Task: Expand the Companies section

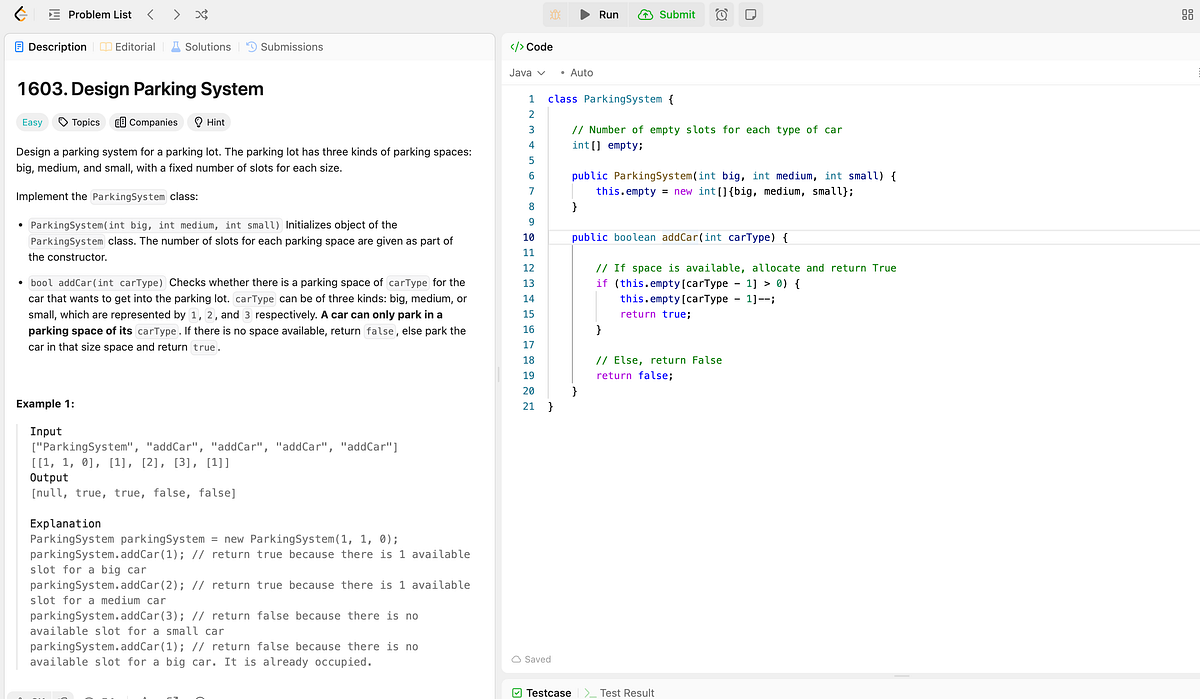Action: tap(146, 121)
